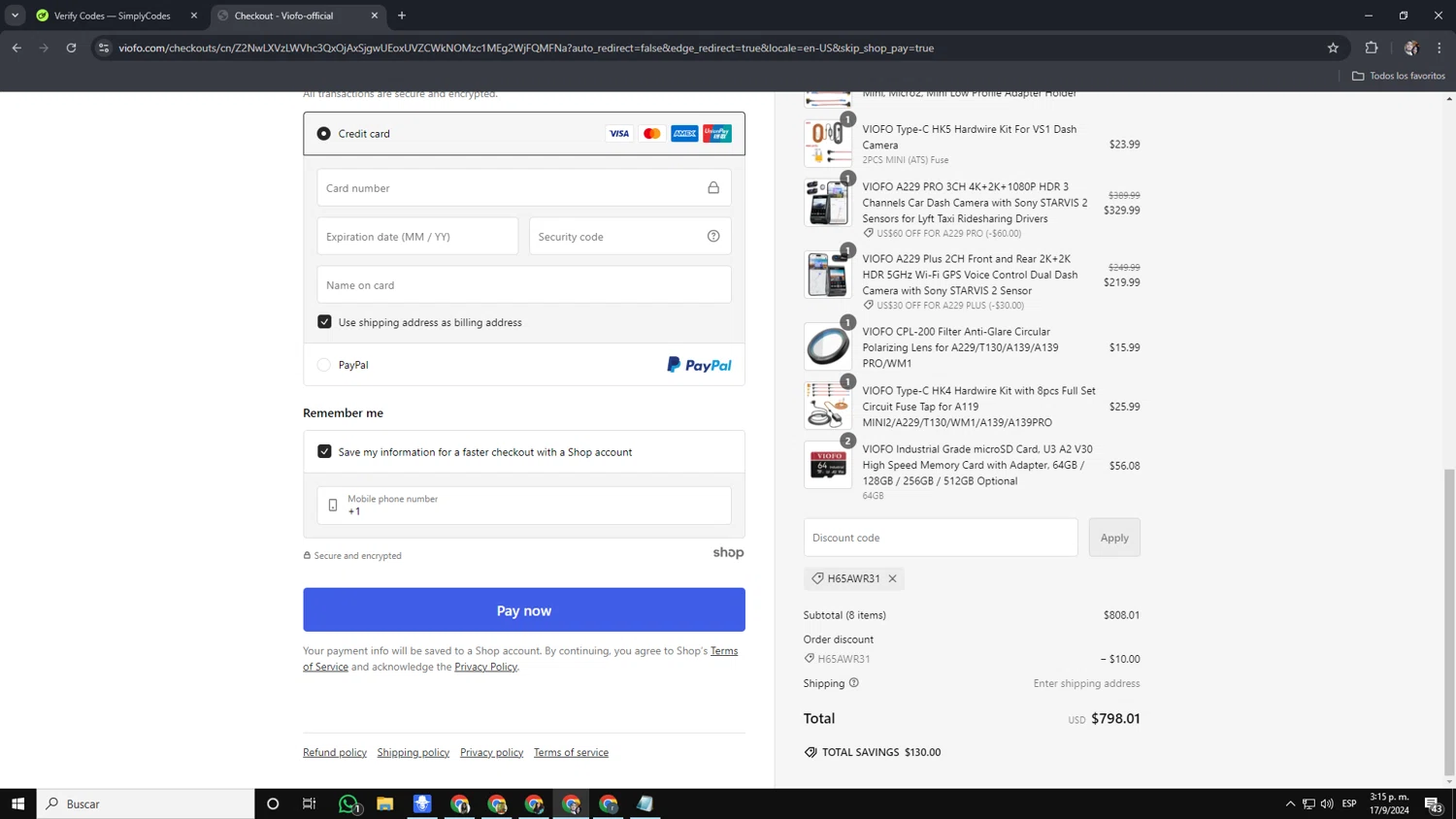Bookmark this page with the star icon

pos(1333,48)
